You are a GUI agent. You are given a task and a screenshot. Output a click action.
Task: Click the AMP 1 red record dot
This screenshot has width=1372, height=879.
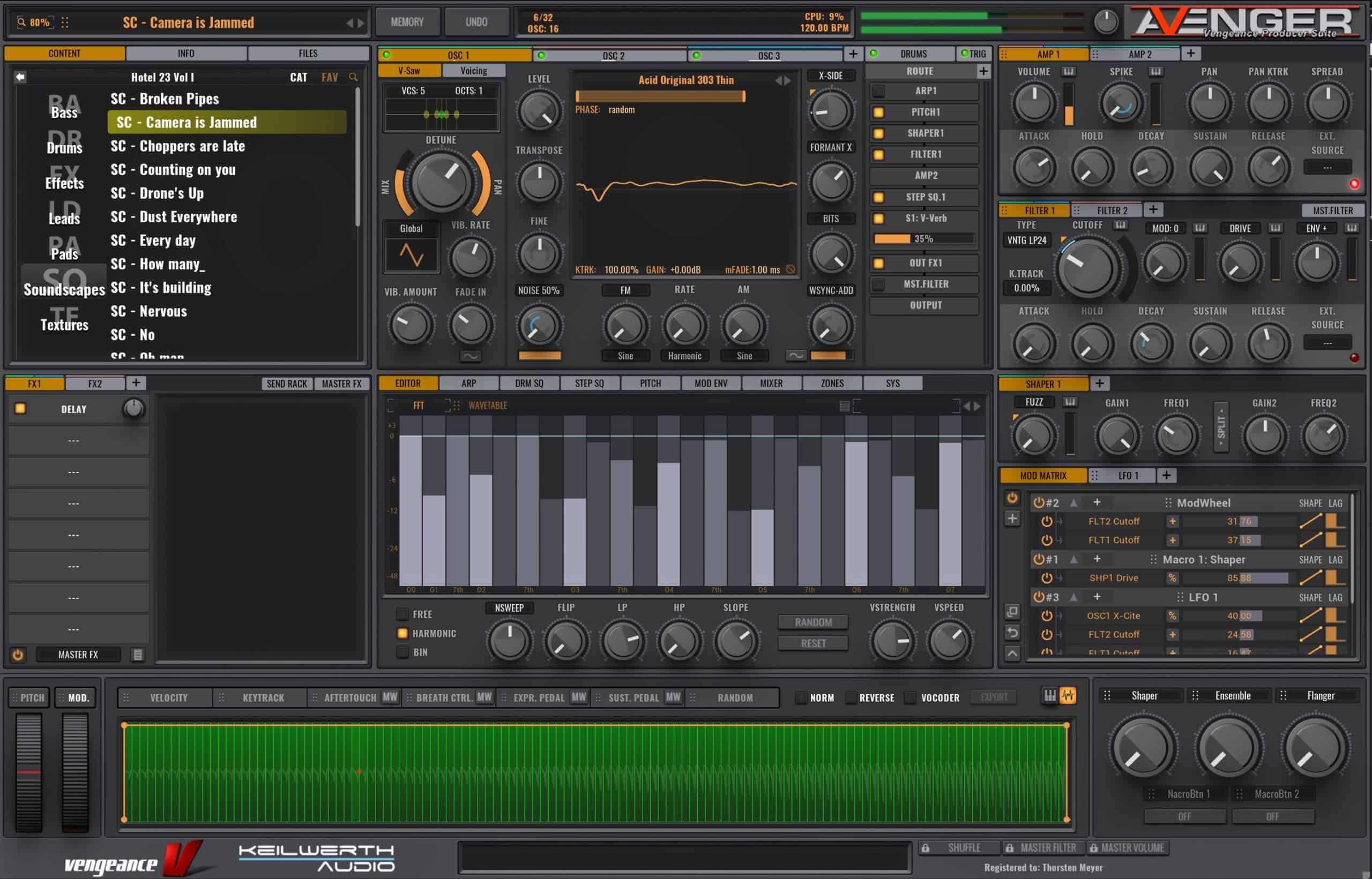tap(1354, 184)
